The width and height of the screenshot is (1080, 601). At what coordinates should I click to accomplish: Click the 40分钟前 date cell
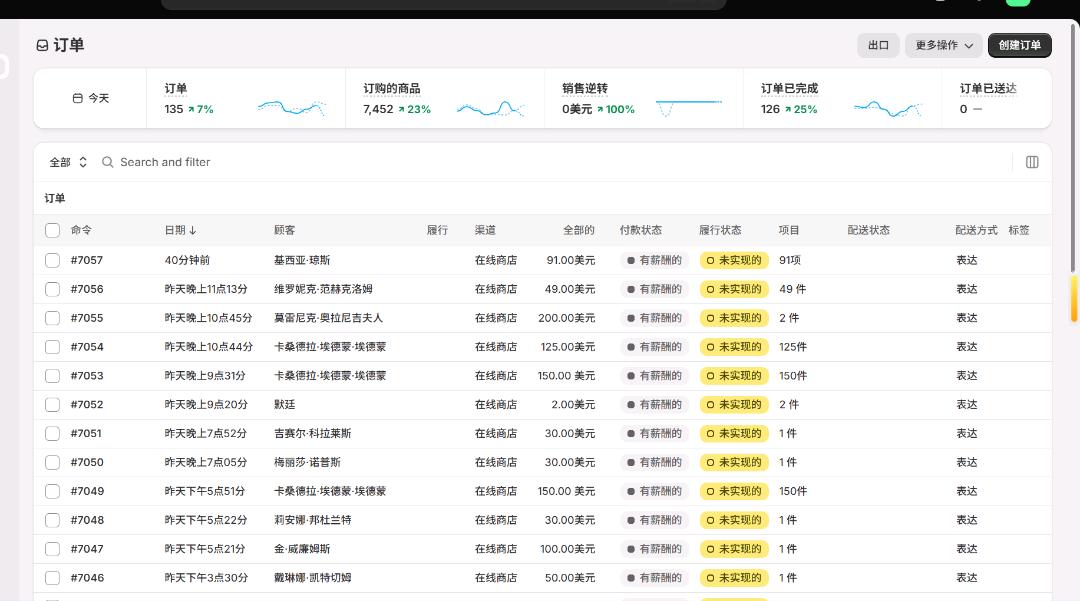coord(187,260)
